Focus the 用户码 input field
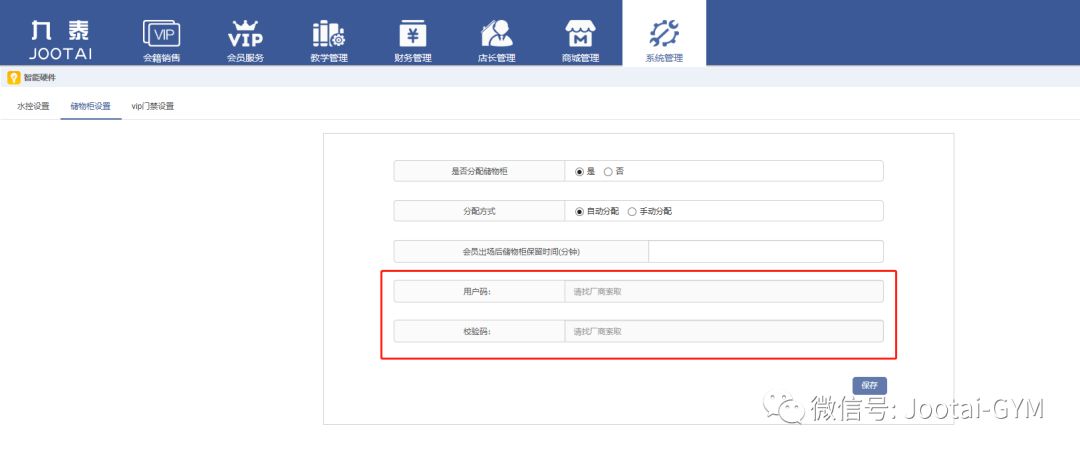This screenshot has width=1080, height=456. click(x=724, y=291)
